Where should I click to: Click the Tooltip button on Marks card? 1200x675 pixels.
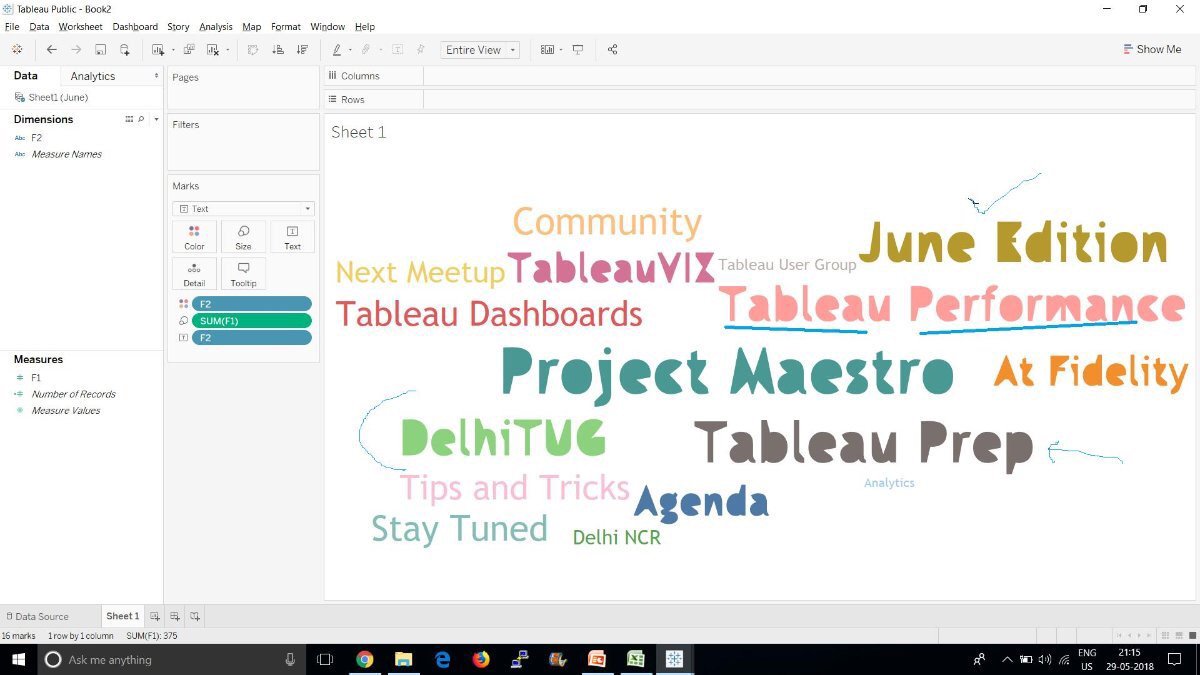pyautogui.click(x=243, y=274)
